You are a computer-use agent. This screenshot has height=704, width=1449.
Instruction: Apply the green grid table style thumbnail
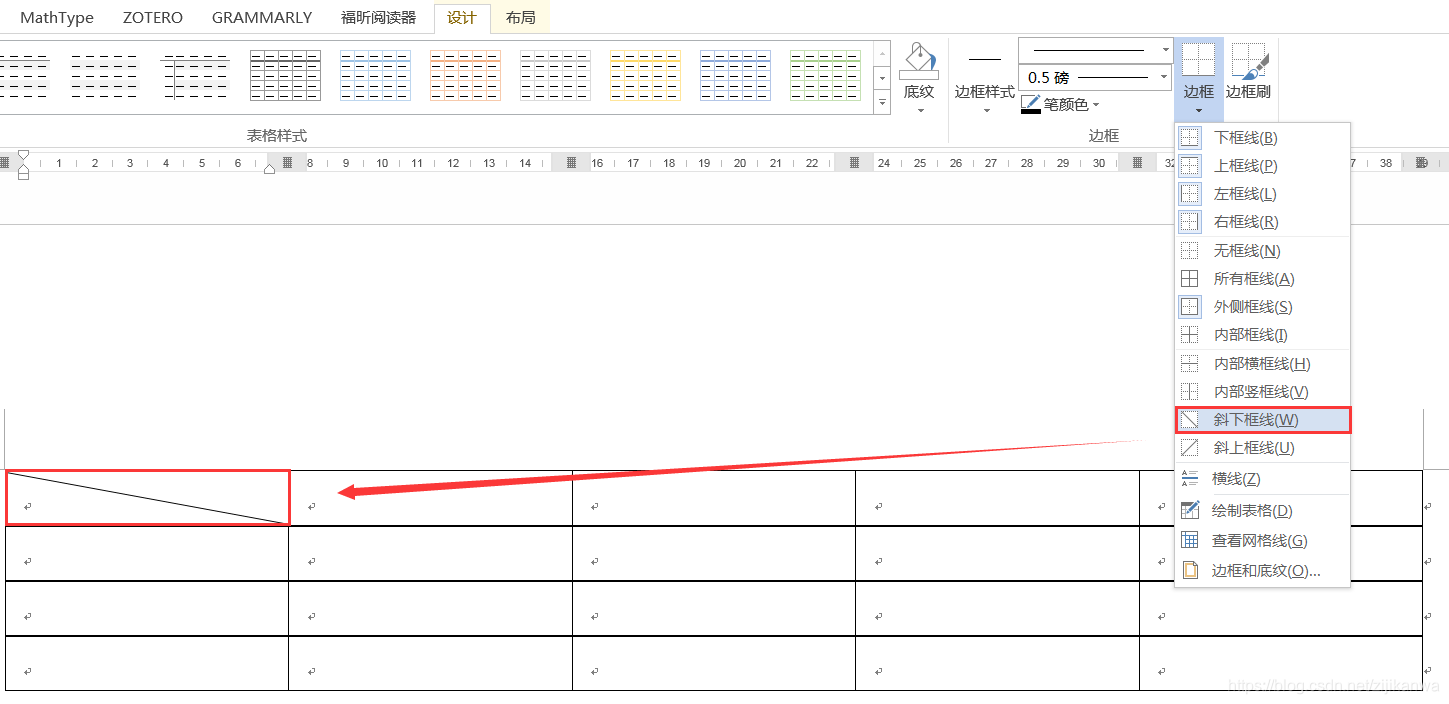(x=825, y=75)
